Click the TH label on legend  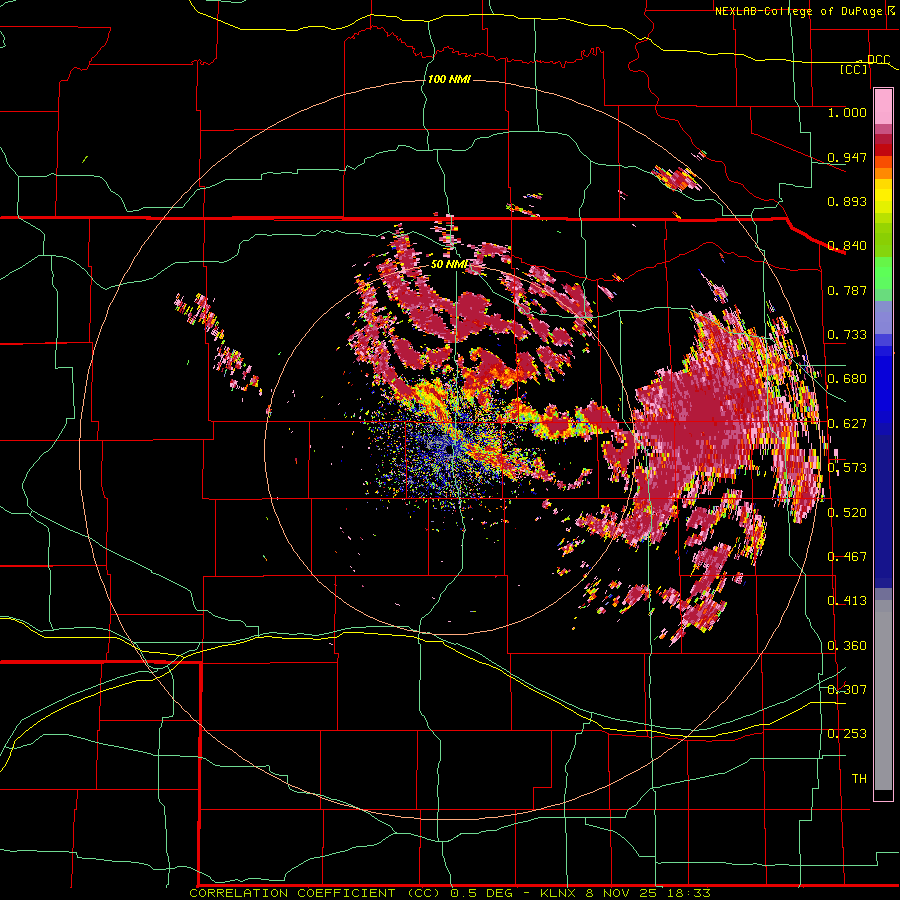pos(859,779)
